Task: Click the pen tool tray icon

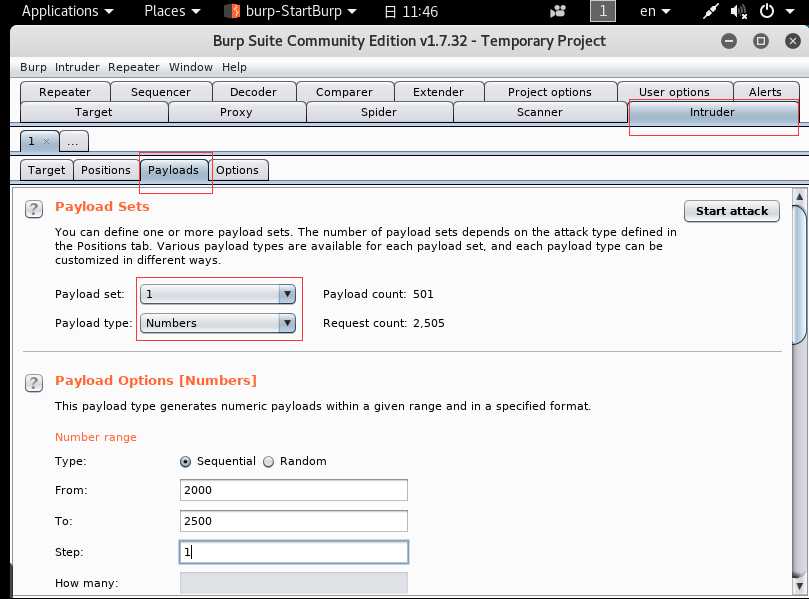Action: (710, 11)
